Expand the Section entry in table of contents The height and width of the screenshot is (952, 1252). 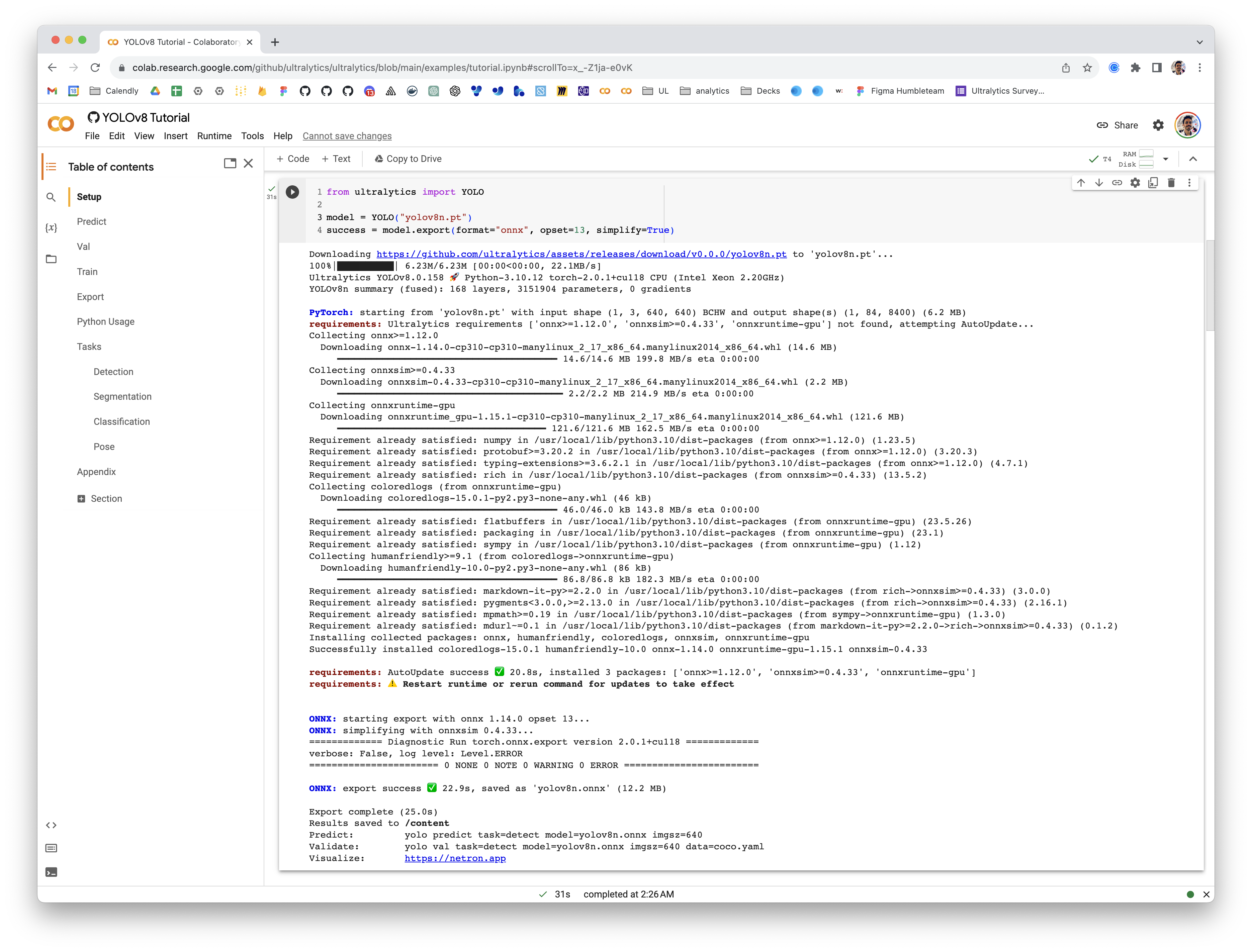coord(81,499)
